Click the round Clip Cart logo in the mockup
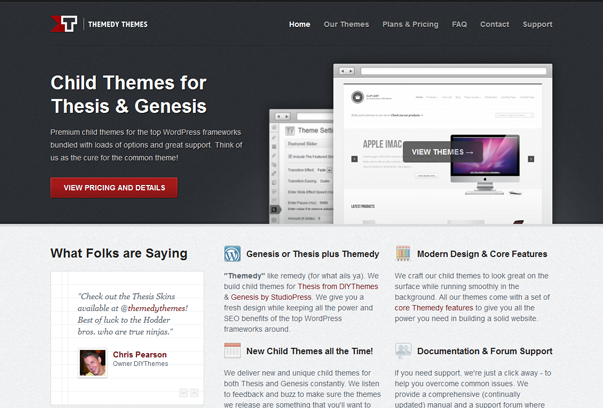 [357, 97]
